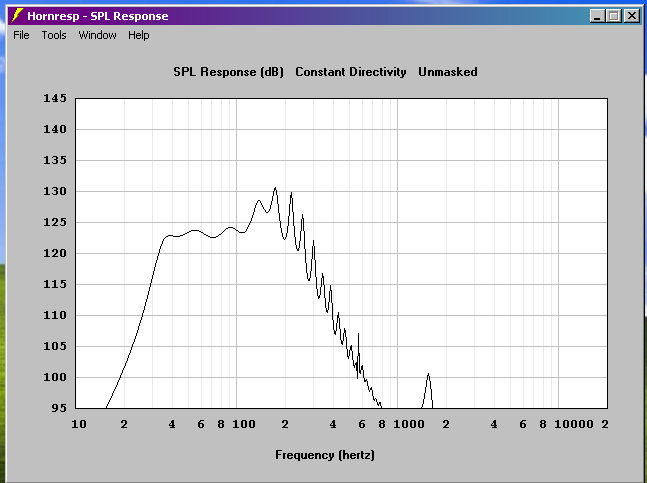
Task: Open the Window menu
Action: click(97, 35)
